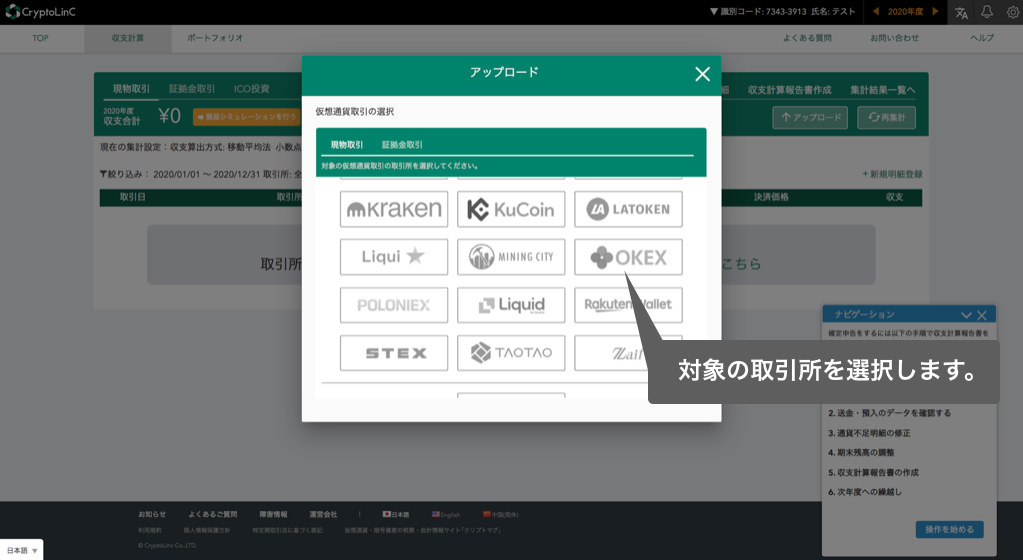
Task: Select the STEX exchange logo
Action: point(393,352)
